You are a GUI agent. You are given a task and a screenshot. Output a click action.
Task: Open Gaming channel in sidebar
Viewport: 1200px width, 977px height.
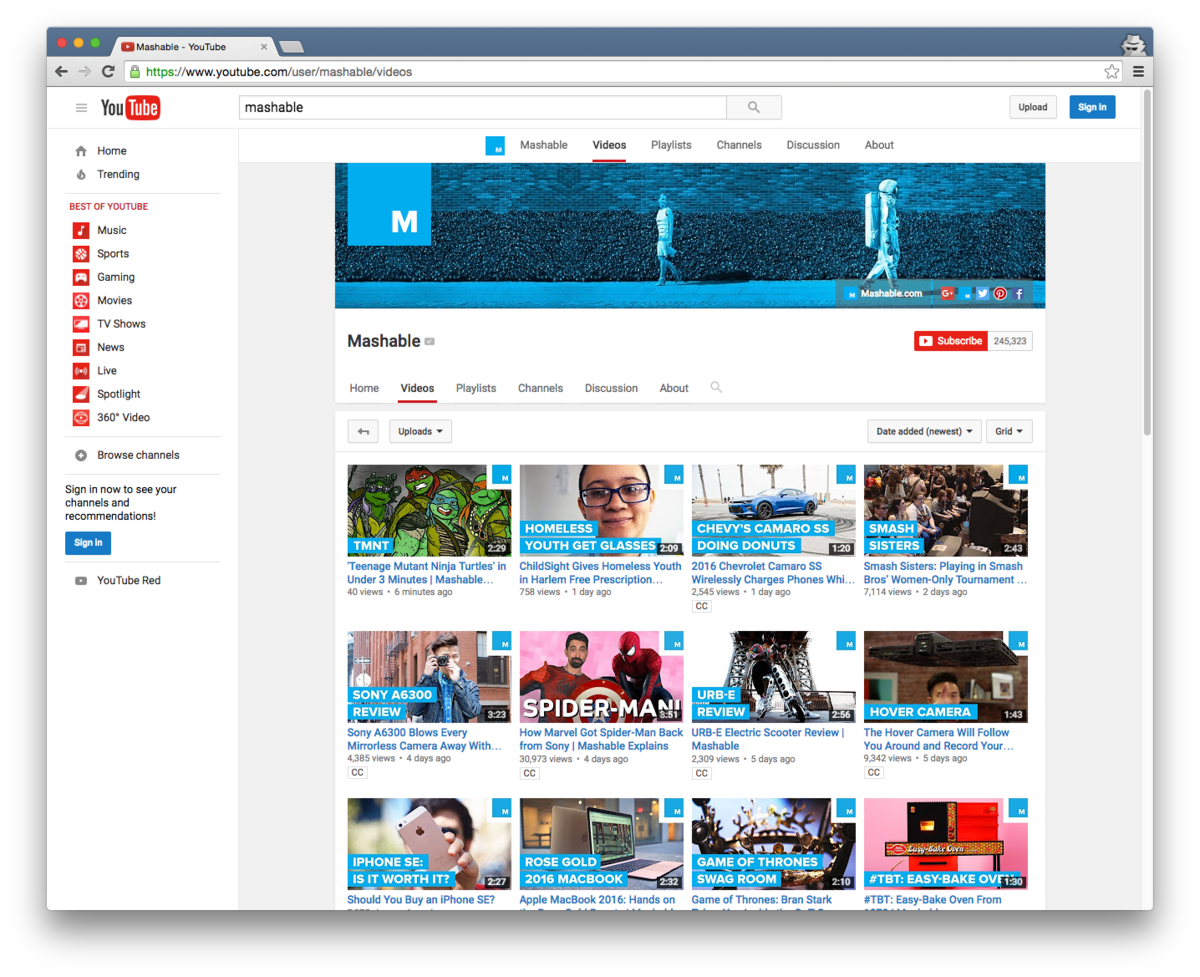click(115, 277)
